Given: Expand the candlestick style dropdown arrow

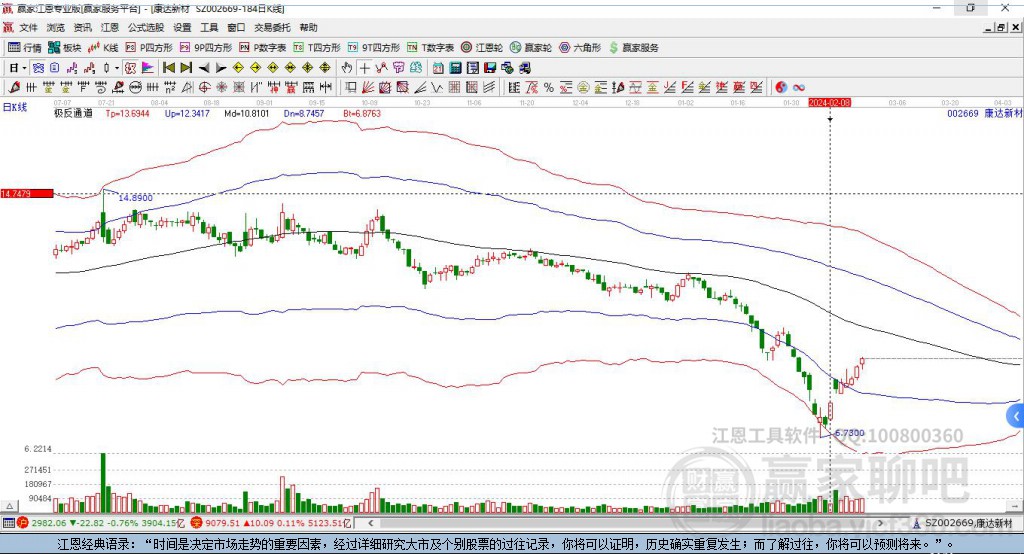Looking at the screenshot, I should (117, 68).
